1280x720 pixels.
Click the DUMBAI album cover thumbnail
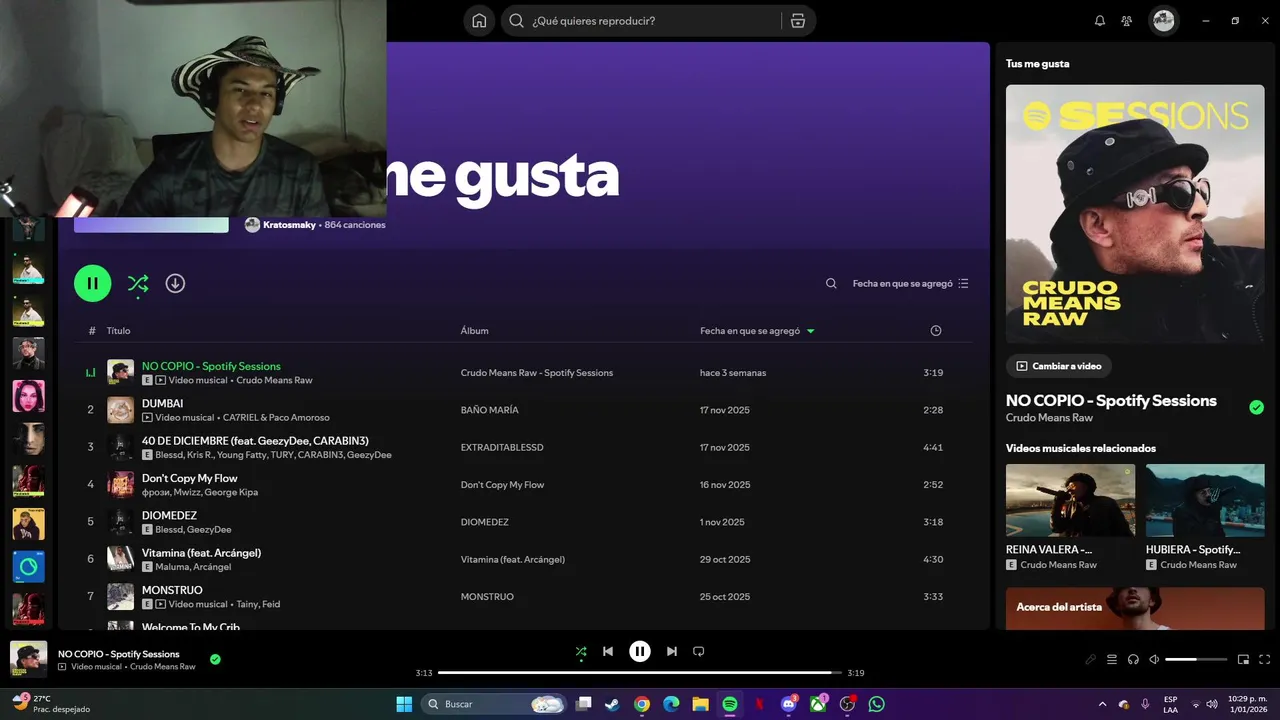click(x=120, y=410)
